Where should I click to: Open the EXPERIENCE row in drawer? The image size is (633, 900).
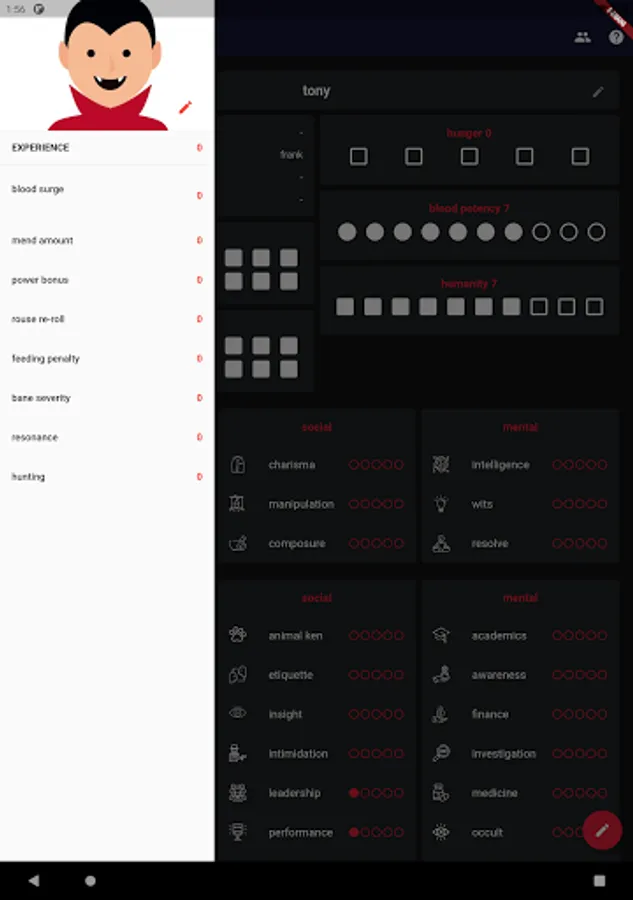click(x=107, y=148)
